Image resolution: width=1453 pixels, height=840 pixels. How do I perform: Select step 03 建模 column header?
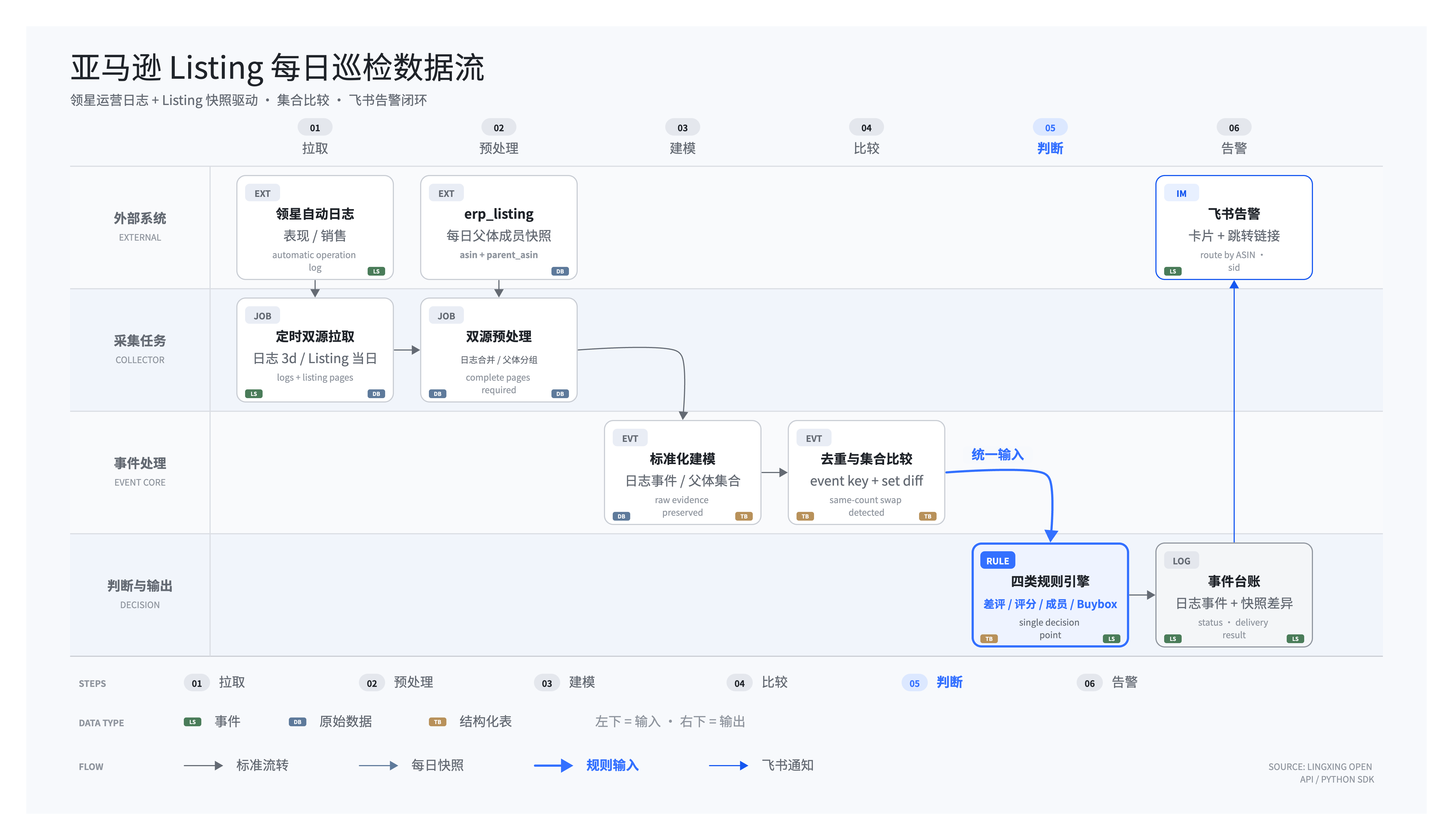[683, 138]
